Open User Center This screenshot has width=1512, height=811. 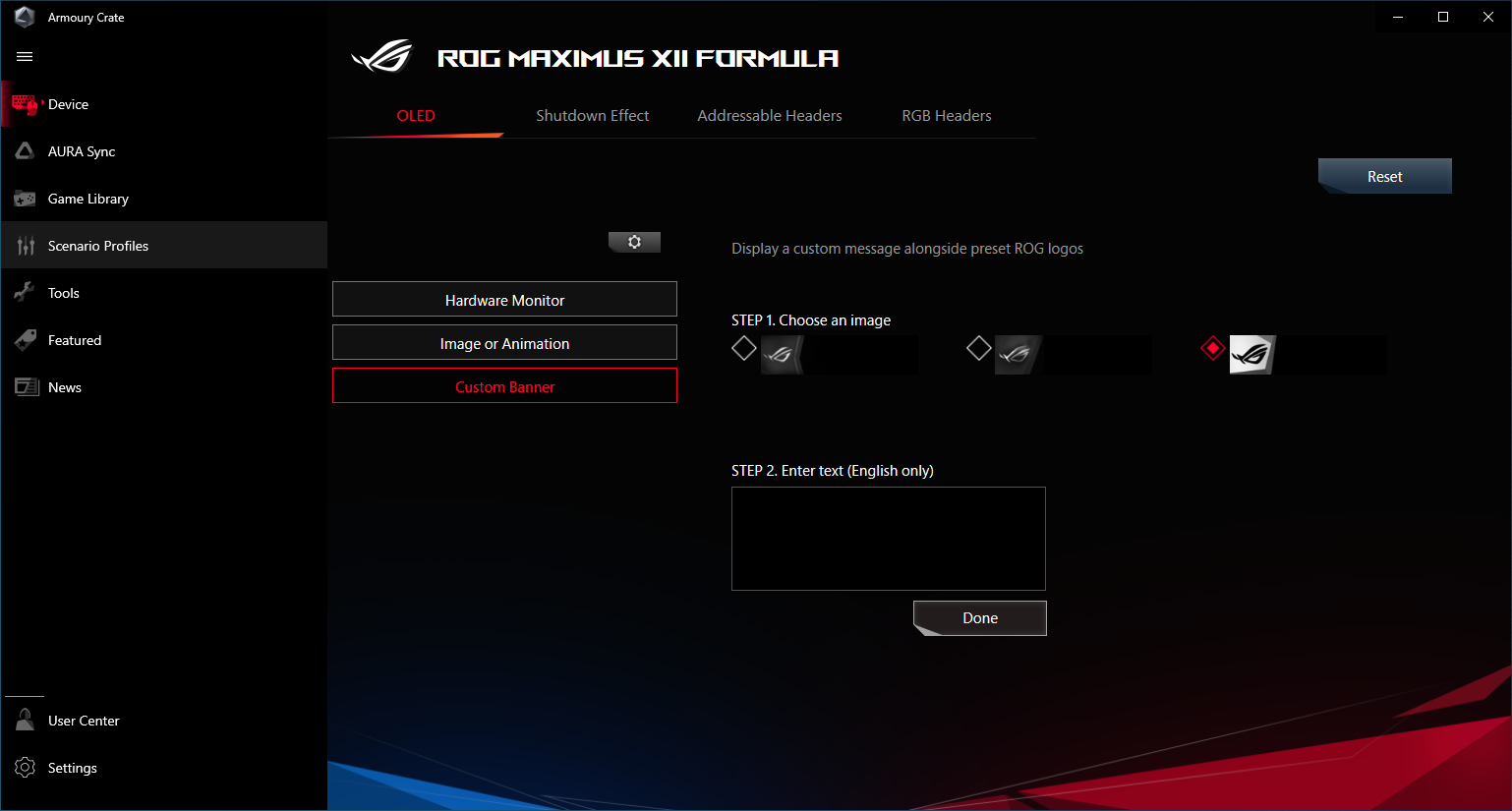[x=164, y=721]
